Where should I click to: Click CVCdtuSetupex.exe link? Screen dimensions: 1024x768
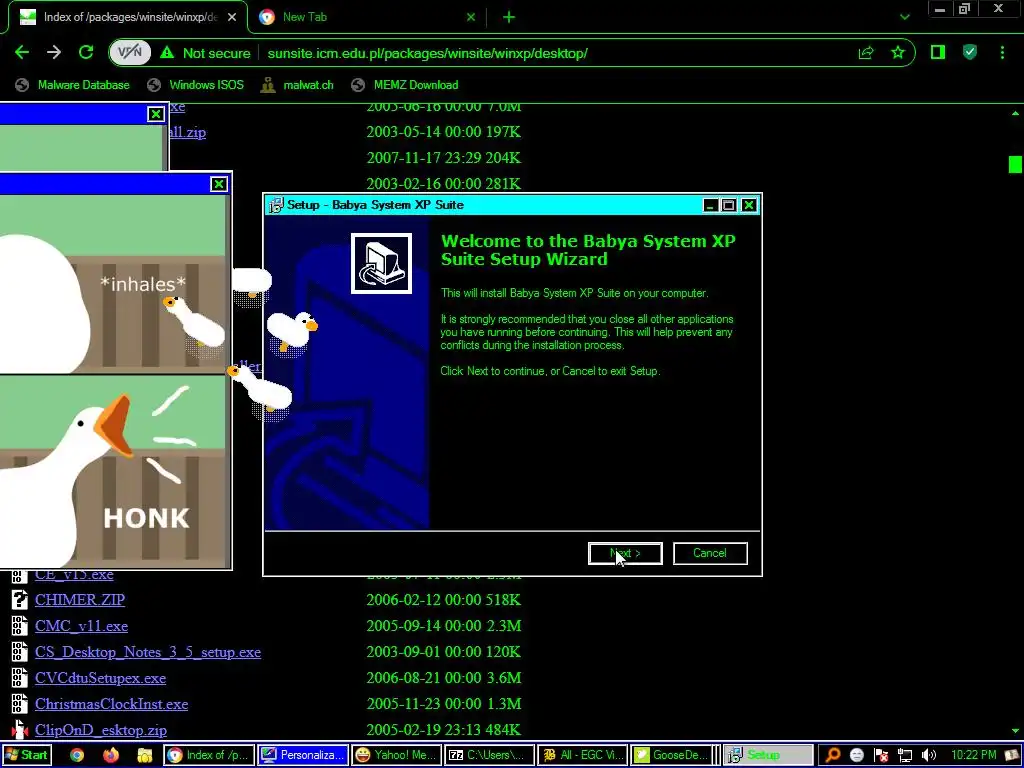pyautogui.click(x=101, y=678)
